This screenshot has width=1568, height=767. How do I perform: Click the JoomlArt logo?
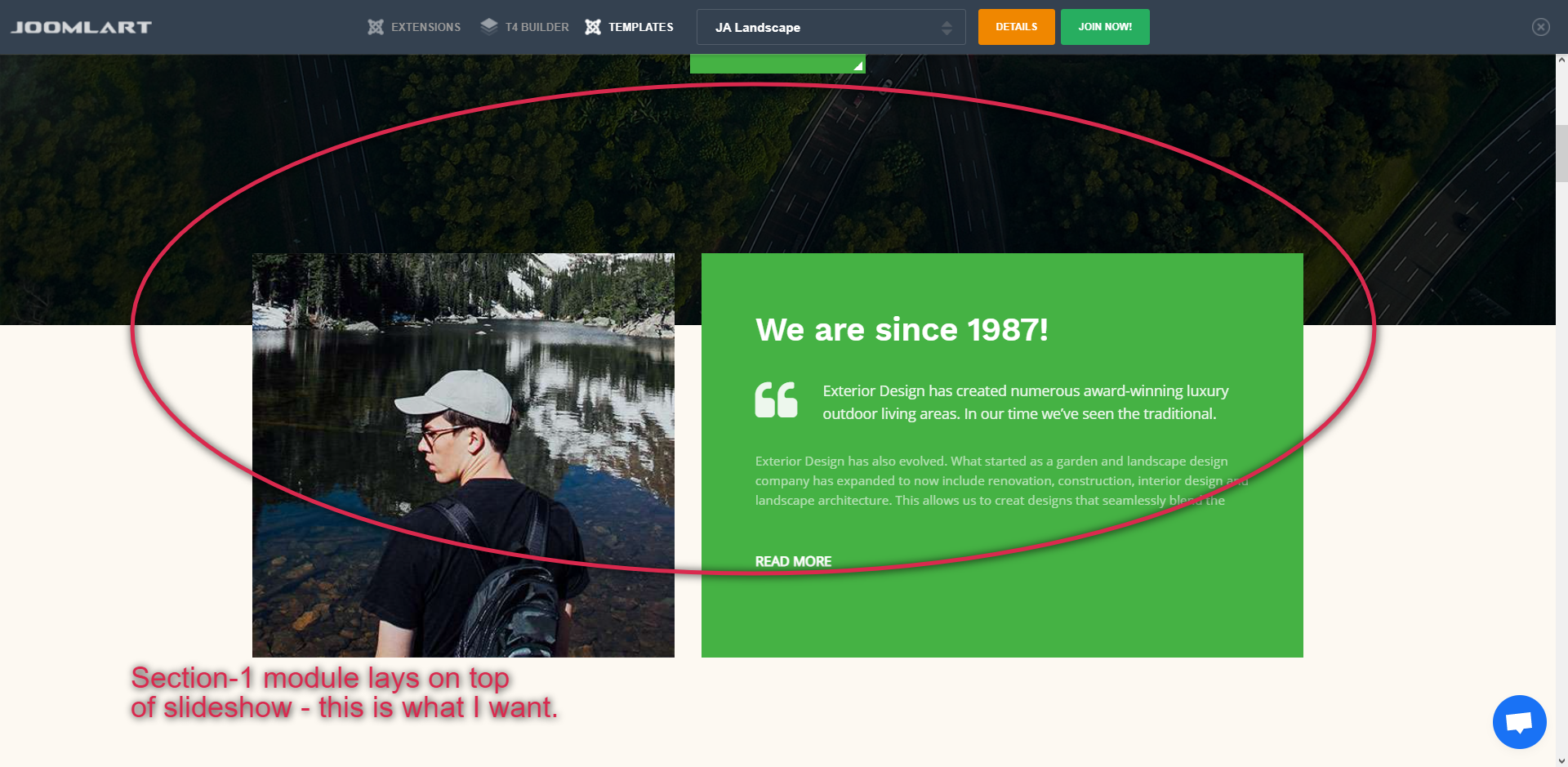pyautogui.click(x=81, y=27)
